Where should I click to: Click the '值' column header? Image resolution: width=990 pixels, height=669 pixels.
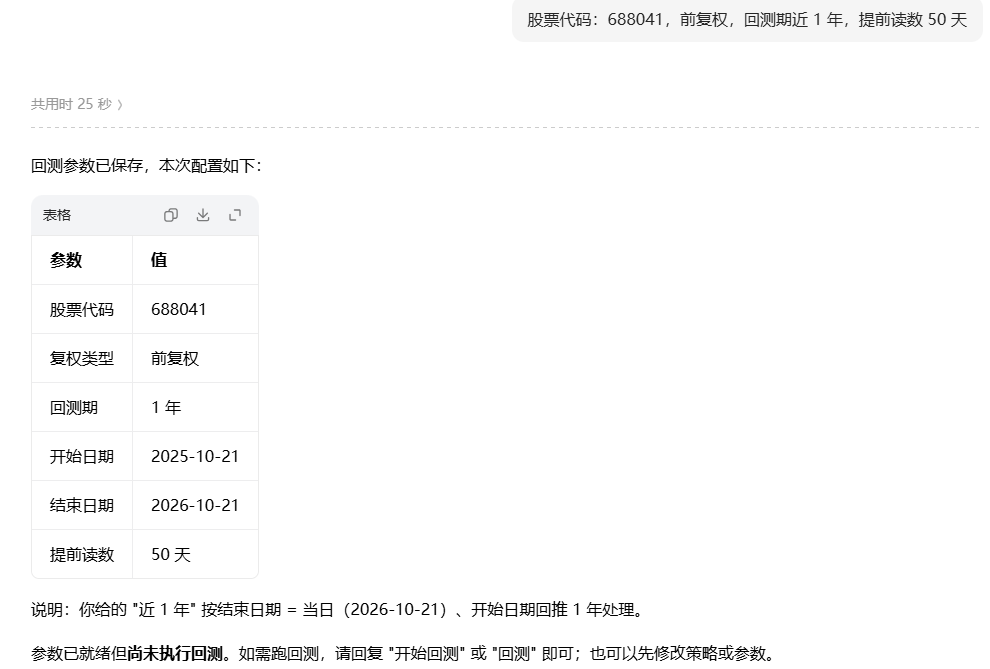pos(159,260)
